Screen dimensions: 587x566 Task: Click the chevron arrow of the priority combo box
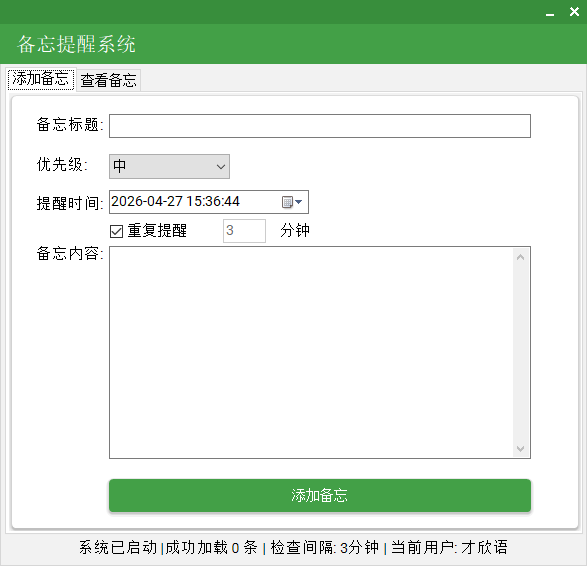click(x=221, y=167)
